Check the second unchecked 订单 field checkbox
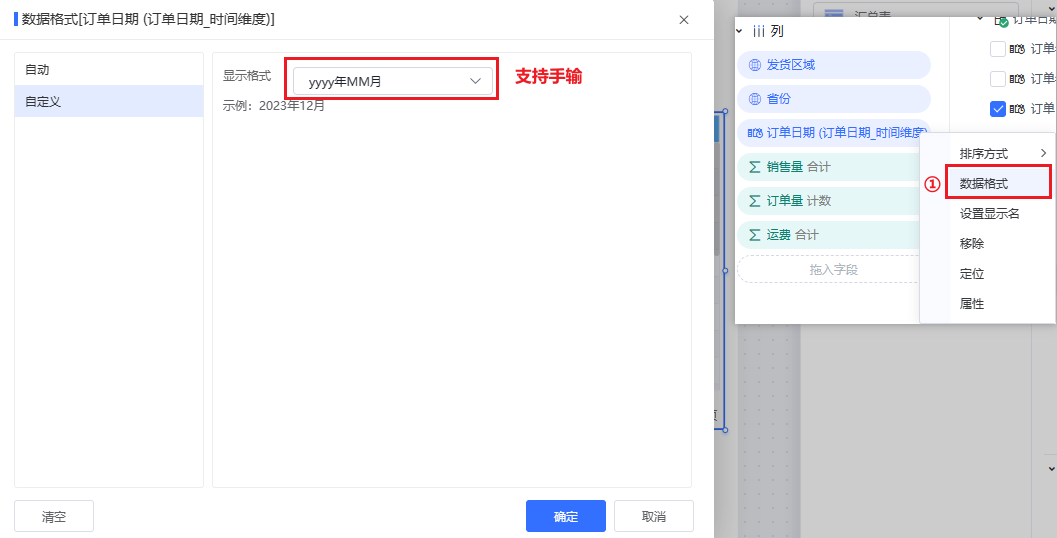Viewport: 1057px width, 538px height. point(998,79)
